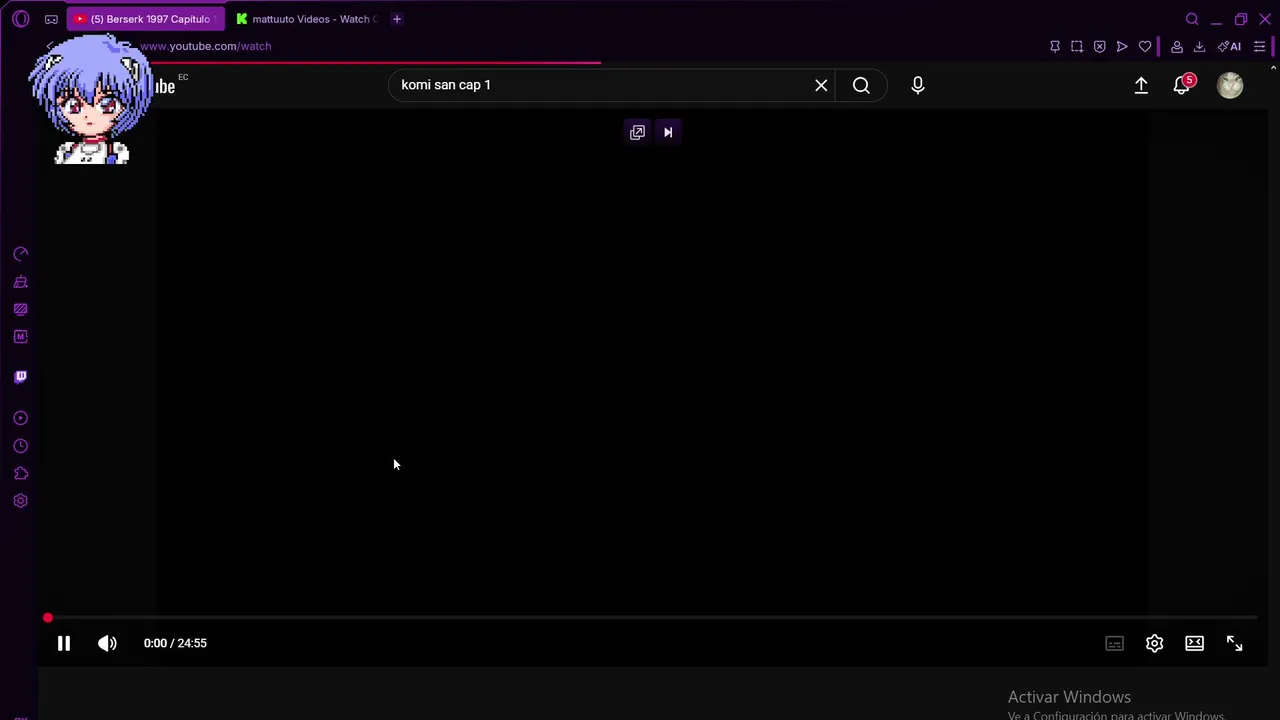1280x720 pixels.
Task: Open GX Cleaner broom in sidebar
Action: pos(21,282)
